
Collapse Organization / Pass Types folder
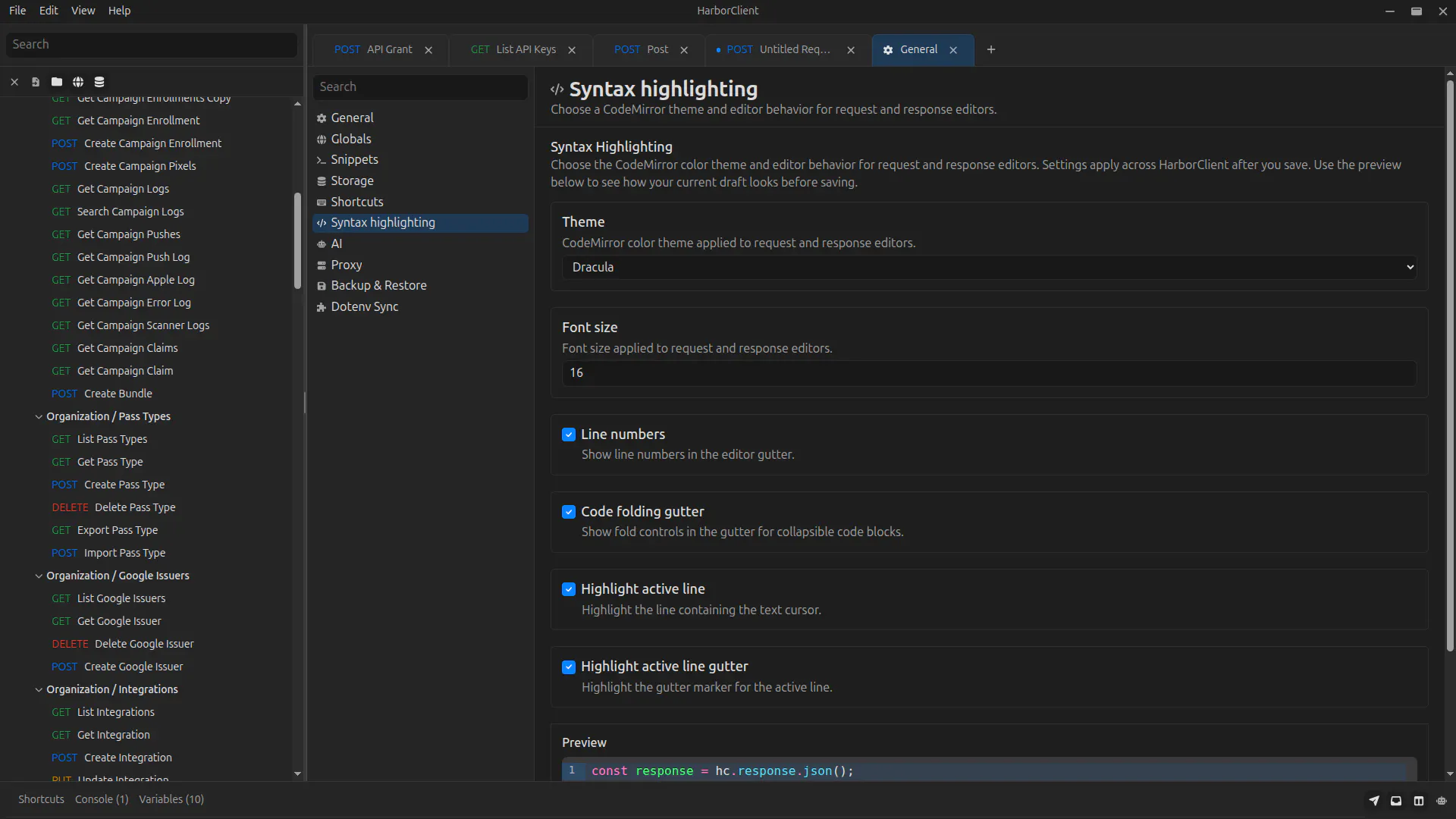(x=39, y=416)
